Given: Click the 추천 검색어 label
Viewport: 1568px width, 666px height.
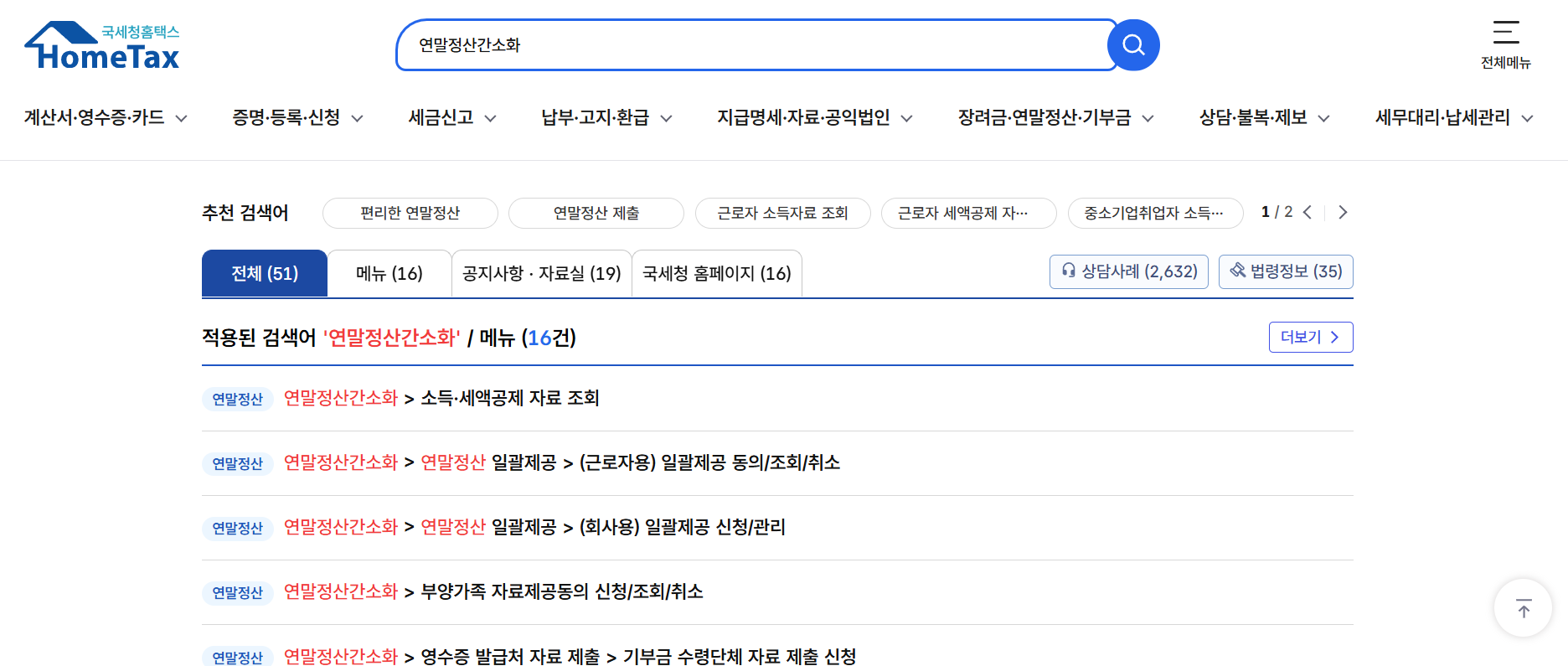Looking at the screenshot, I should coord(245,213).
